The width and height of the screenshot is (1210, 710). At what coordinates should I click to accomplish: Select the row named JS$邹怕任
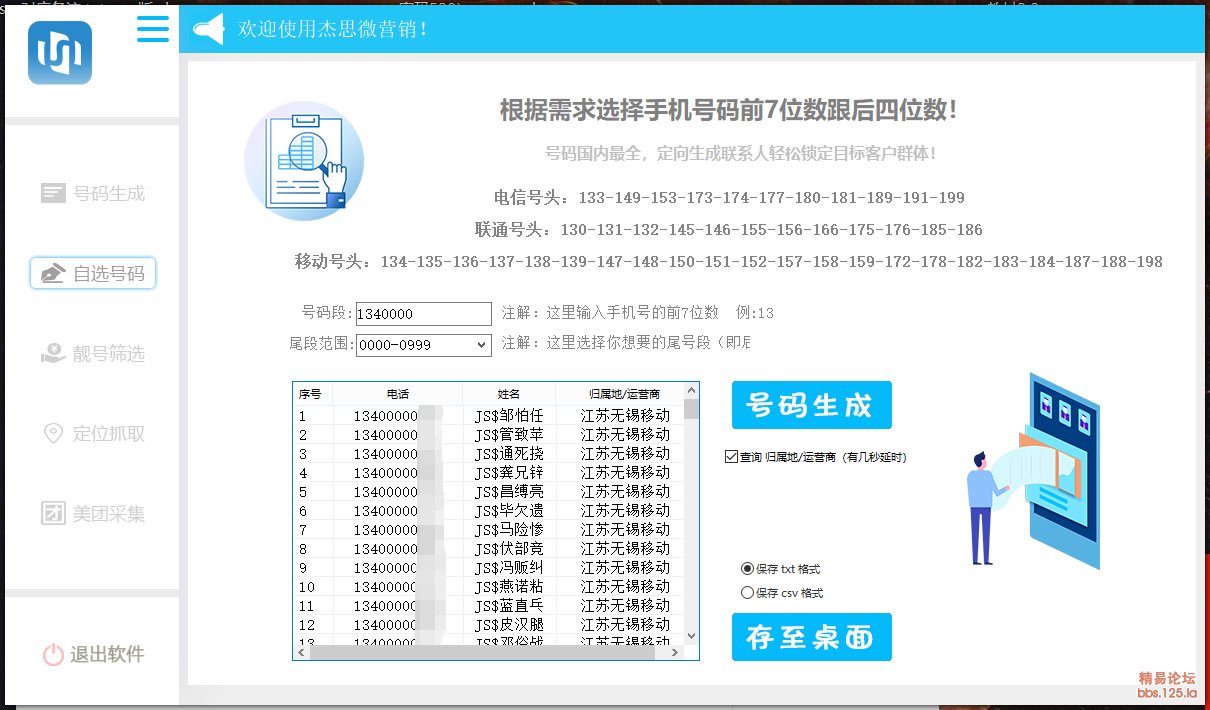(489, 416)
